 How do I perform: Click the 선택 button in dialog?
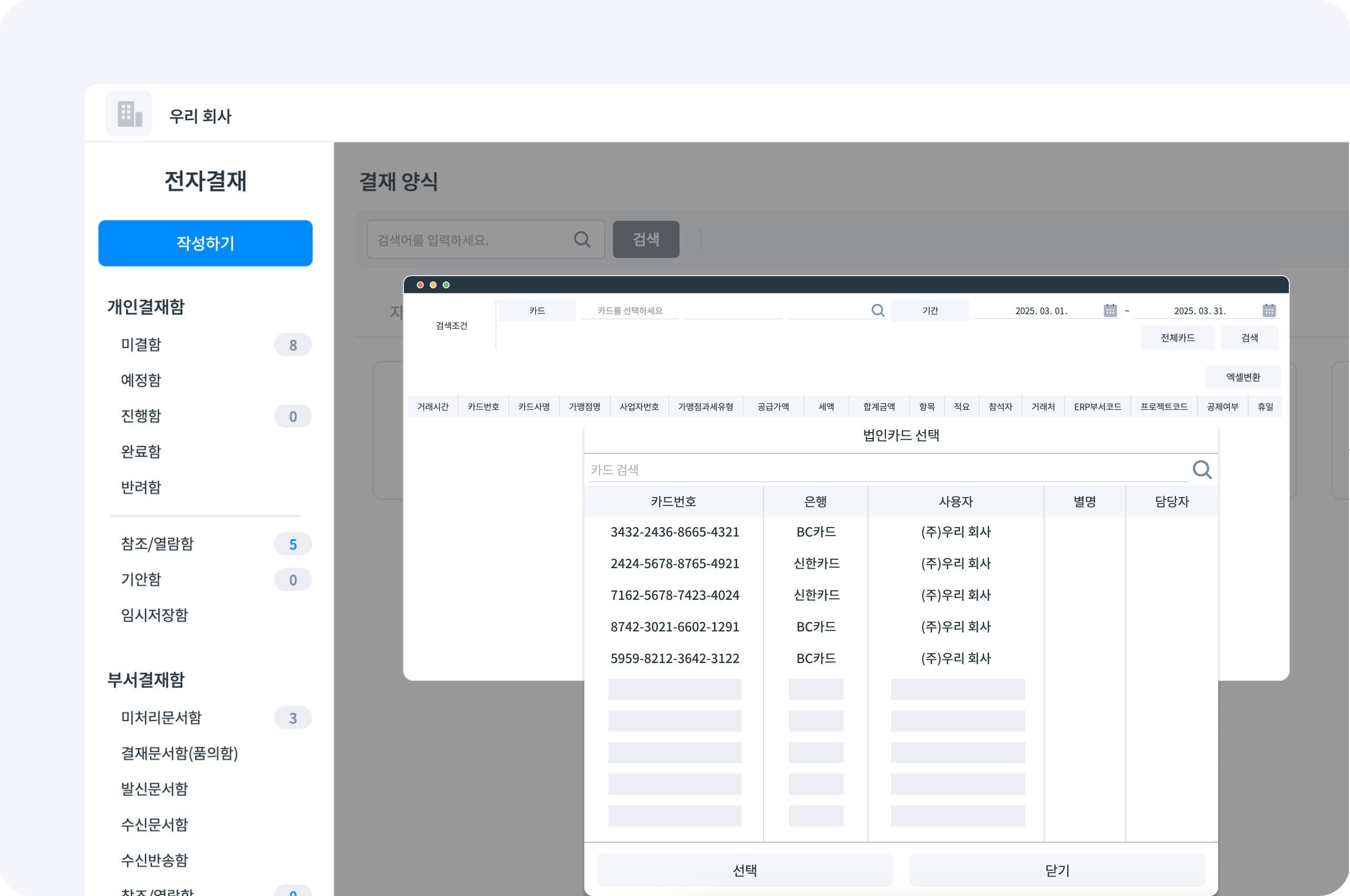tap(745, 870)
